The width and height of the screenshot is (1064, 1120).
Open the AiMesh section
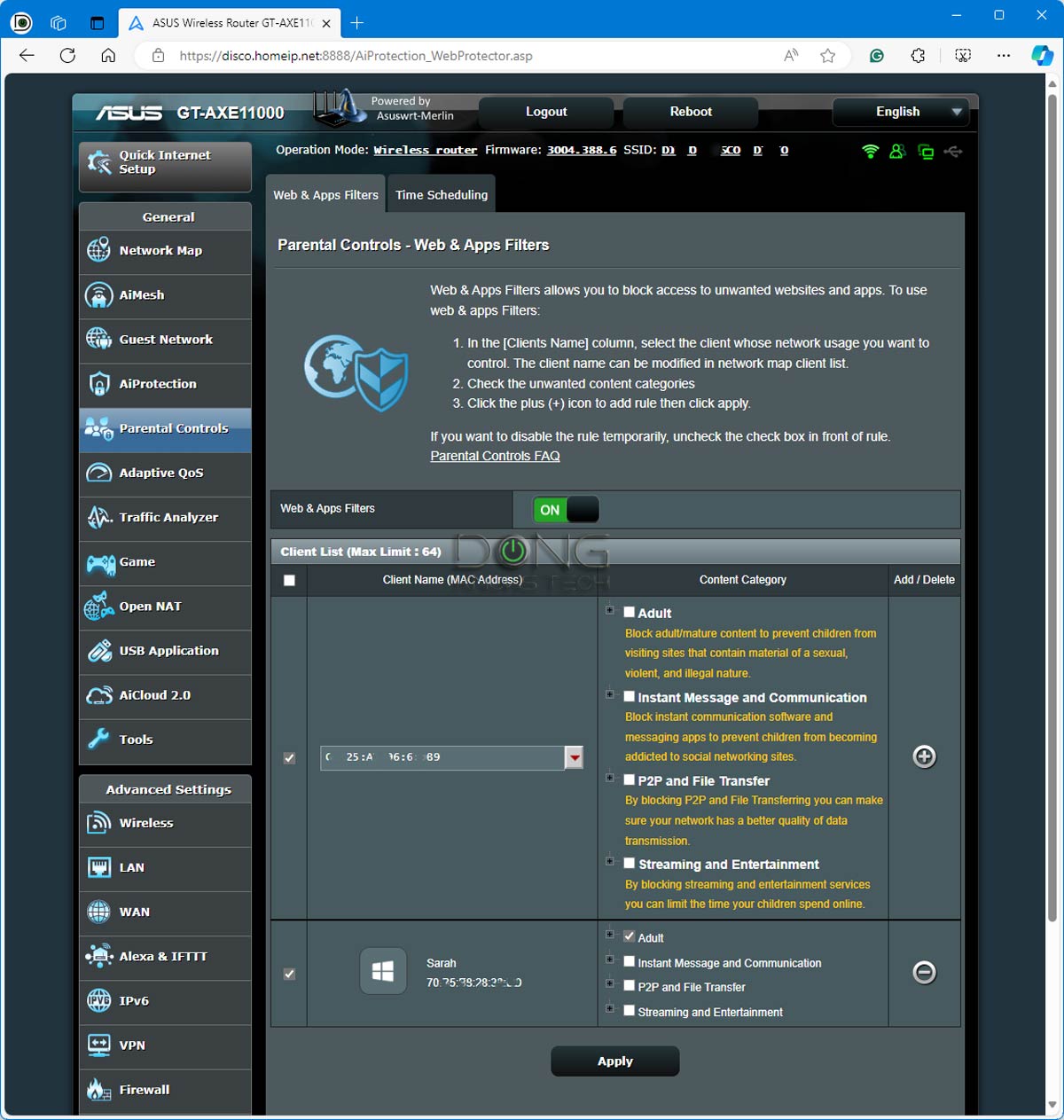[165, 295]
